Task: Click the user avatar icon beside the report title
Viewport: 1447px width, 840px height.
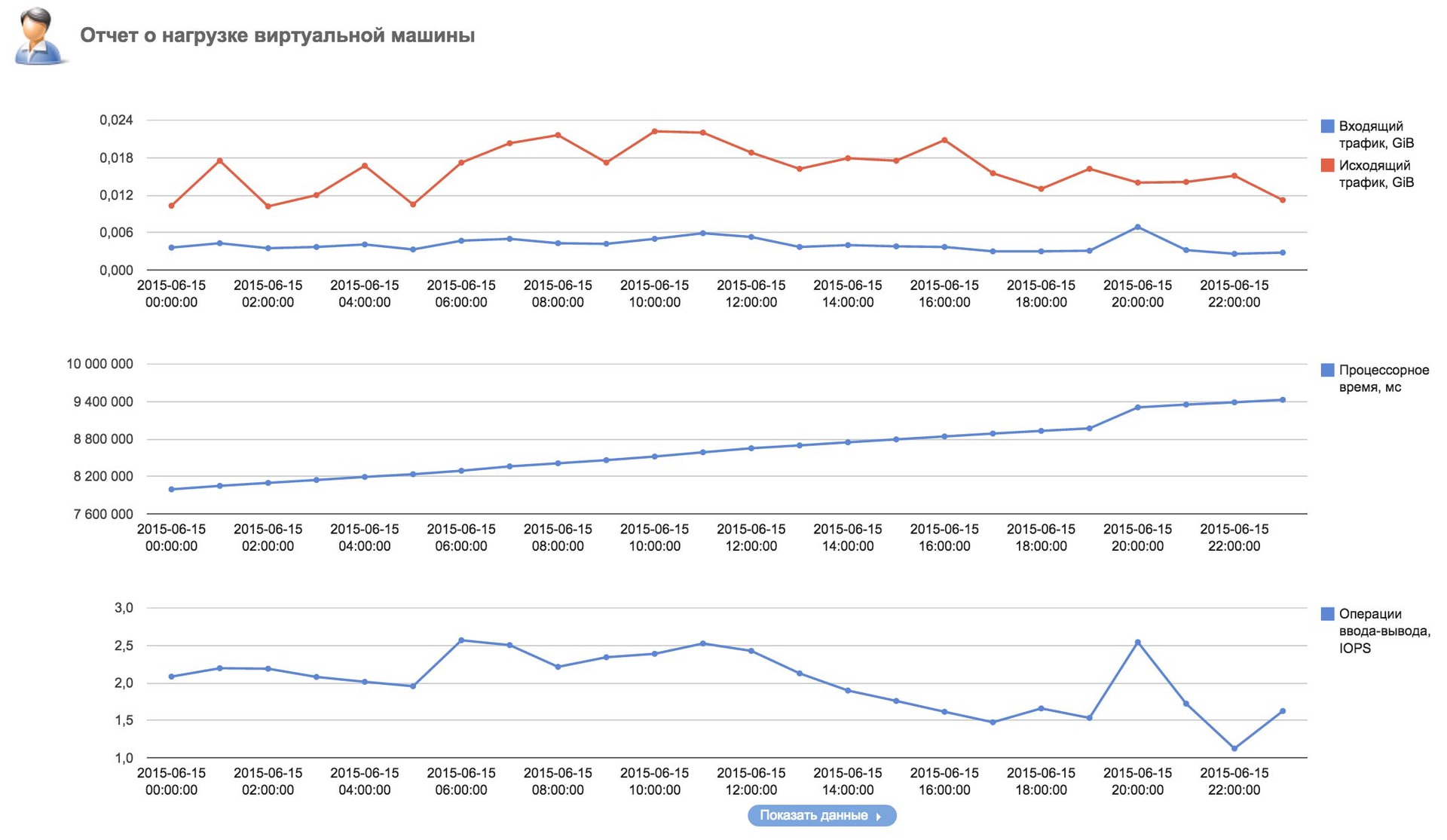Action: 38,35
